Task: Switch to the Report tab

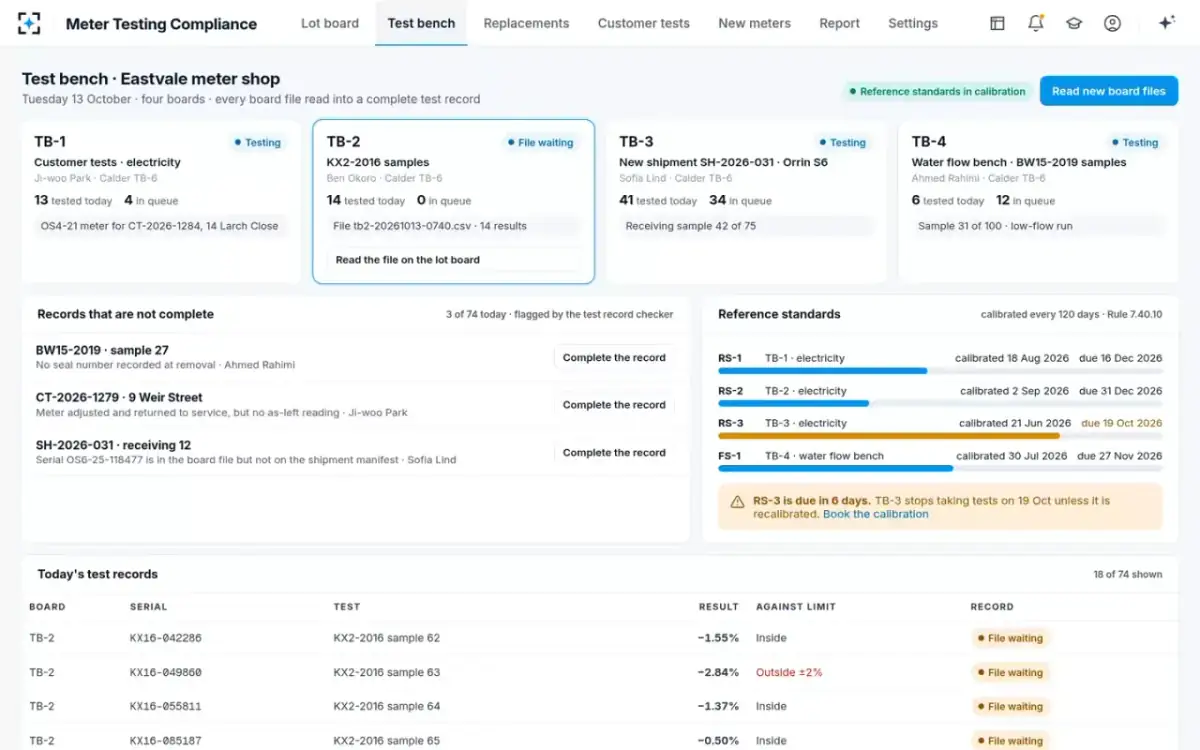Action: point(839,23)
